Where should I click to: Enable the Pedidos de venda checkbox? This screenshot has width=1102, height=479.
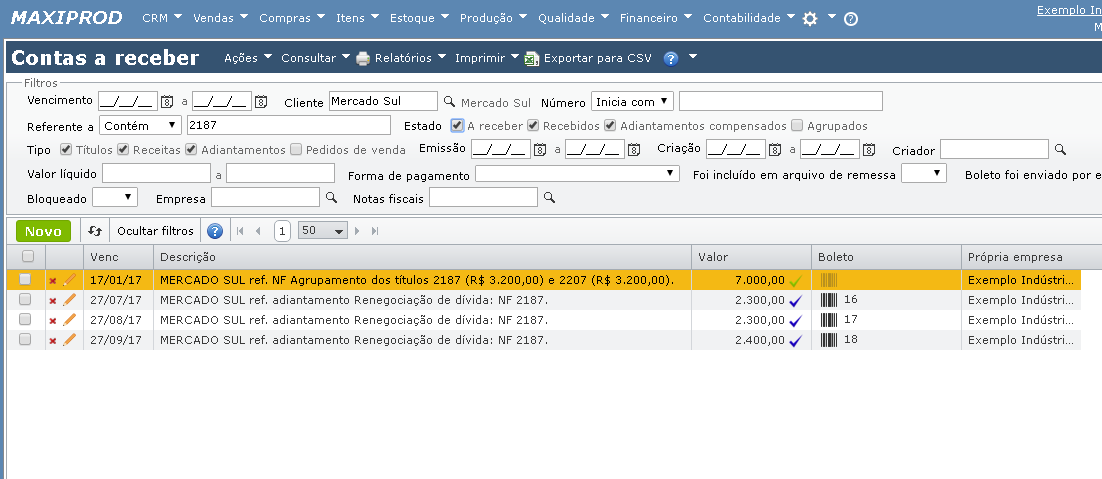click(296, 150)
